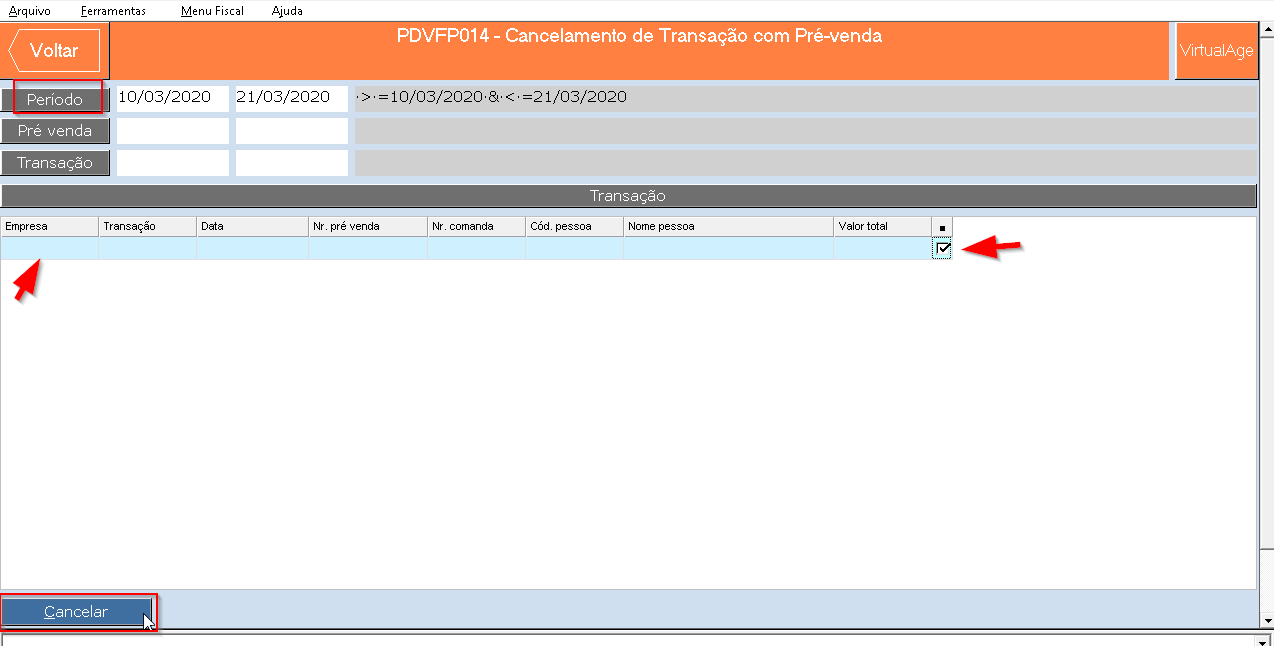Edit the start date field 10/03/2020
The image size is (1274, 646).
(x=173, y=98)
